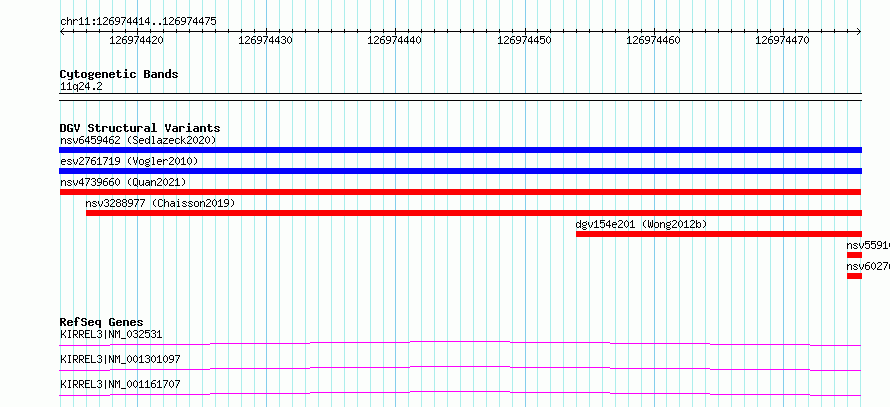890x407 pixels.
Task: Open variant nsv6459462 (Sedlazeck2020) label
Action: pyautogui.click(x=138, y=140)
